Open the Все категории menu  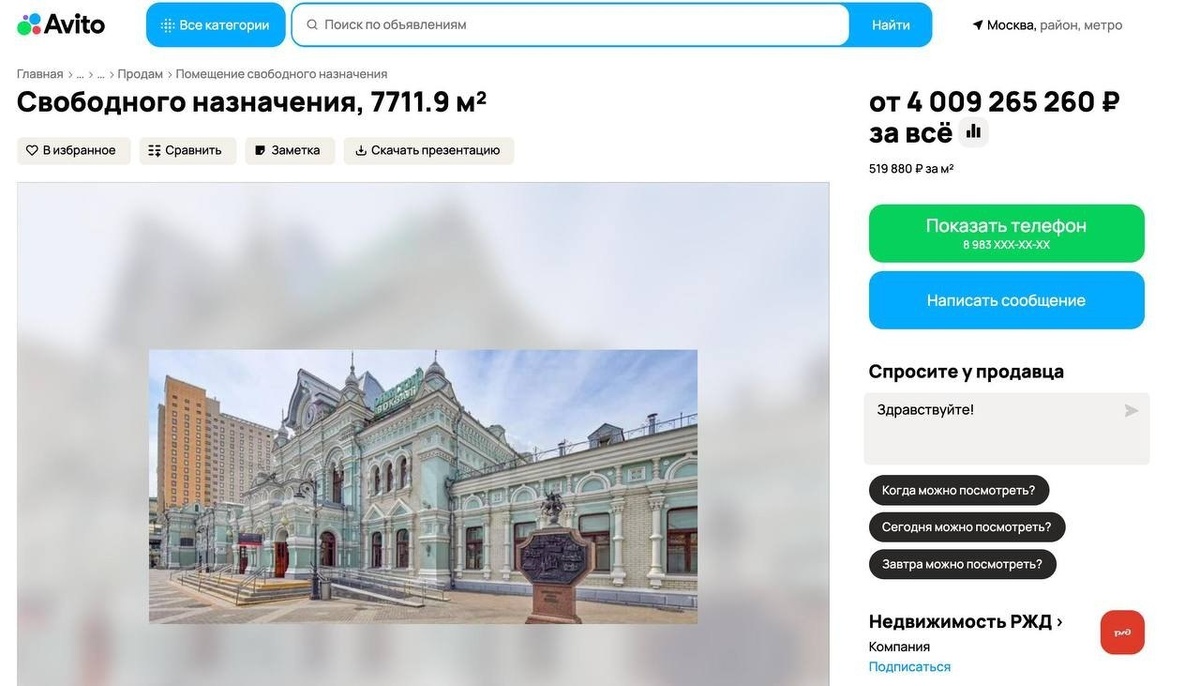(215, 25)
